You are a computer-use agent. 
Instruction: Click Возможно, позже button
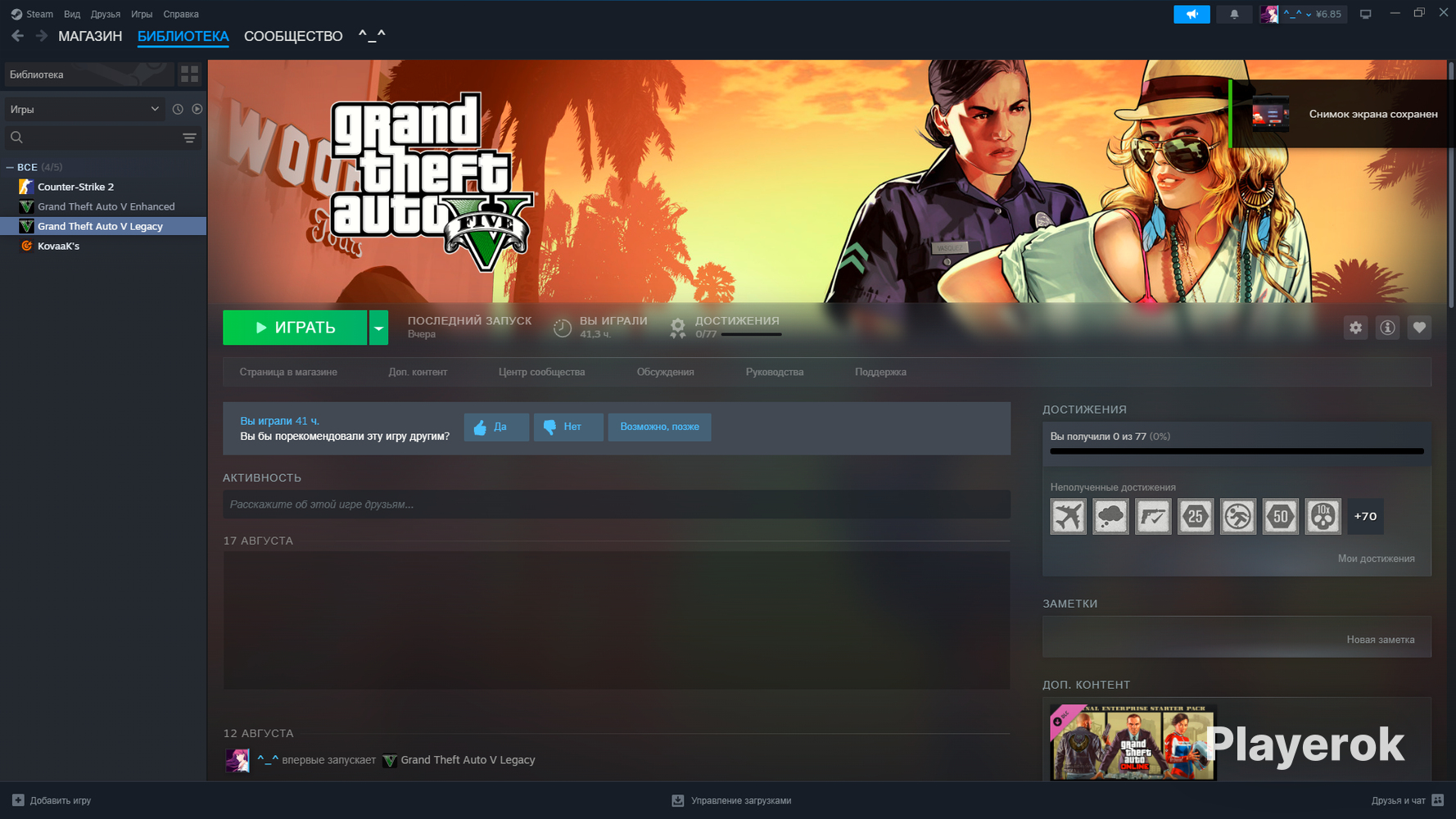[x=659, y=427]
